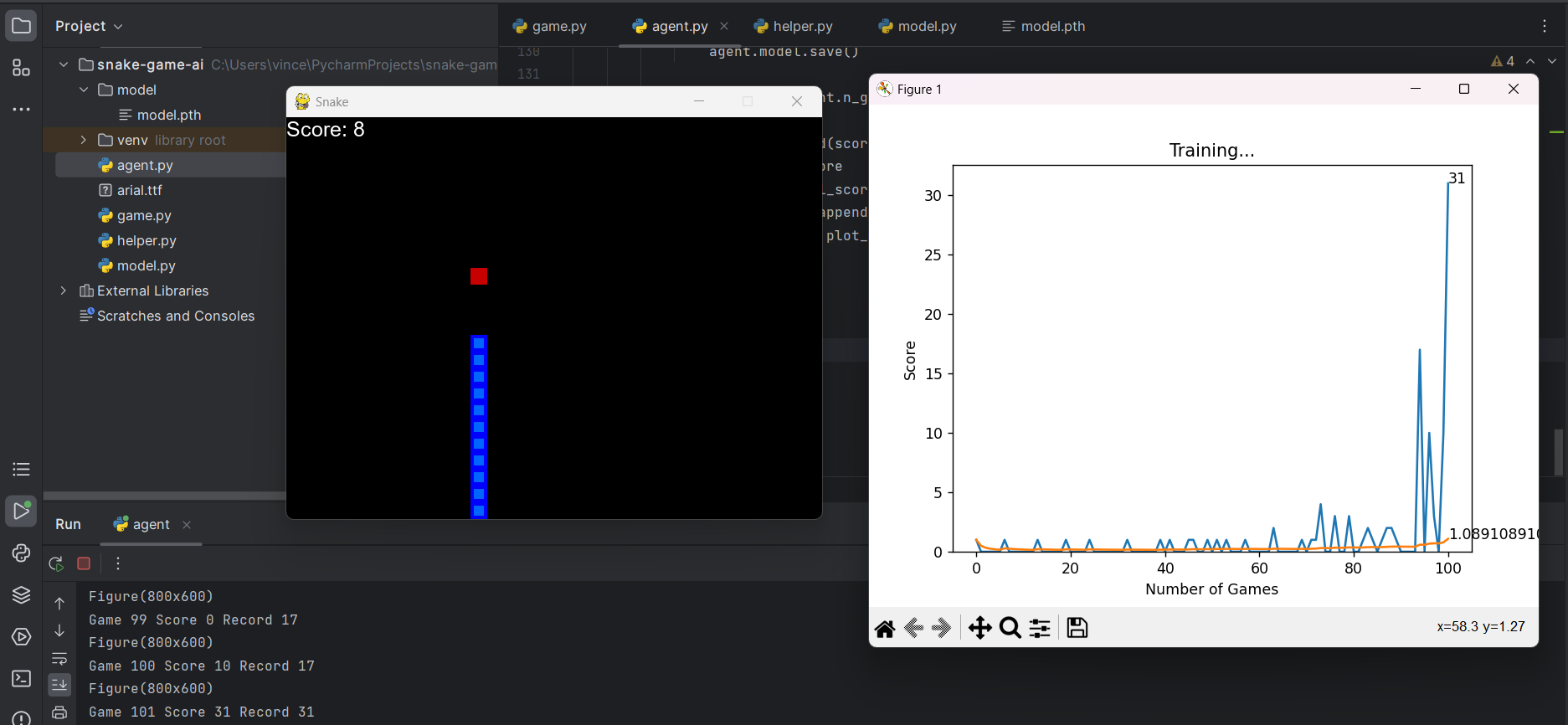Switch to helper.py editor tab
1568x725 pixels.
pyautogui.click(x=793, y=26)
